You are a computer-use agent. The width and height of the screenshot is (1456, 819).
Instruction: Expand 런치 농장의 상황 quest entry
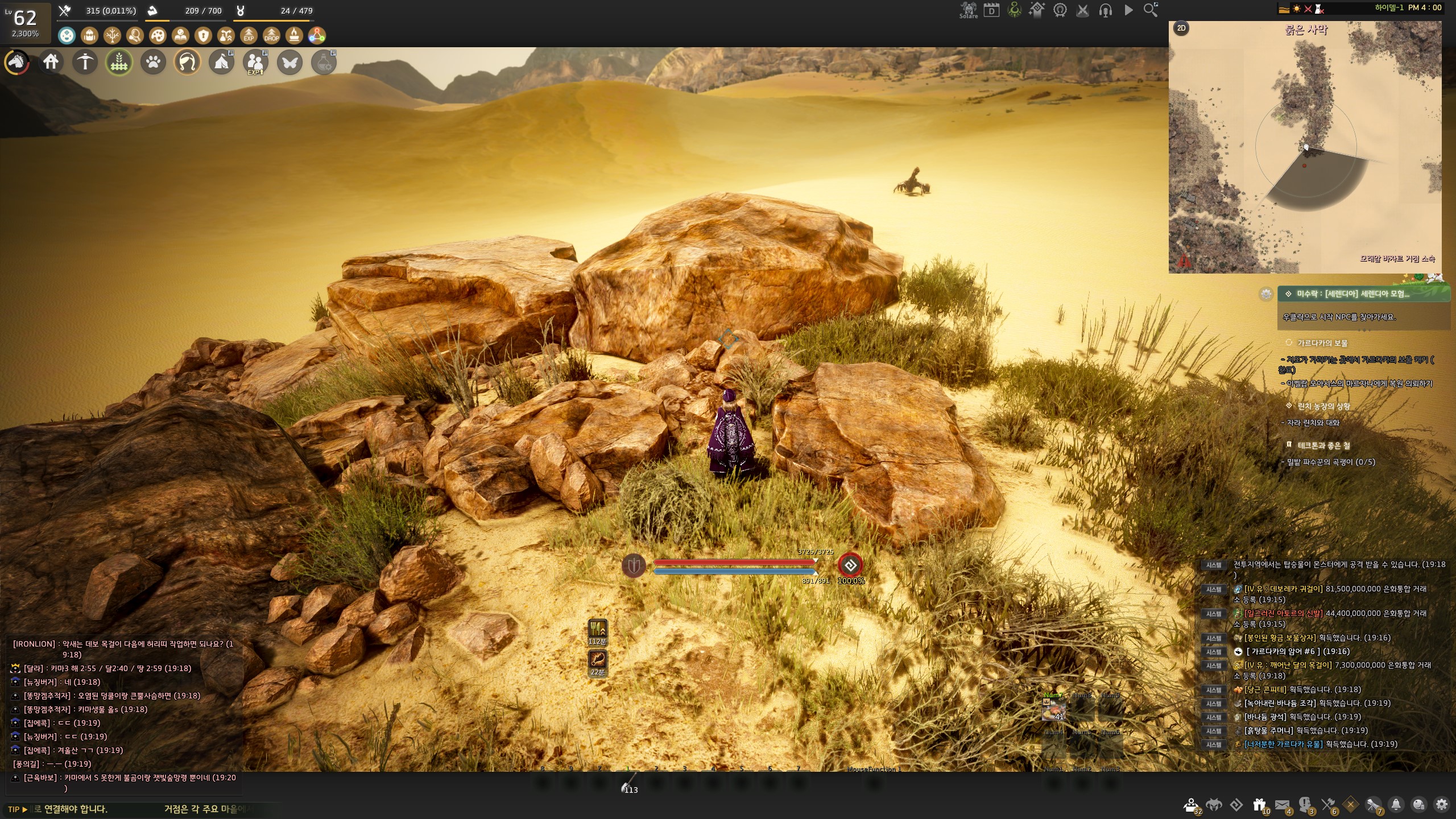(1323, 406)
